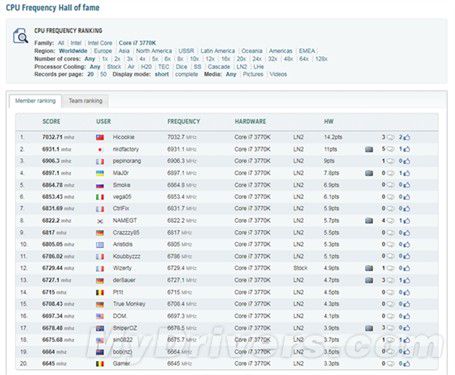Click the 14.2pts value in first row
This screenshot has width=455, height=375.
(333, 137)
